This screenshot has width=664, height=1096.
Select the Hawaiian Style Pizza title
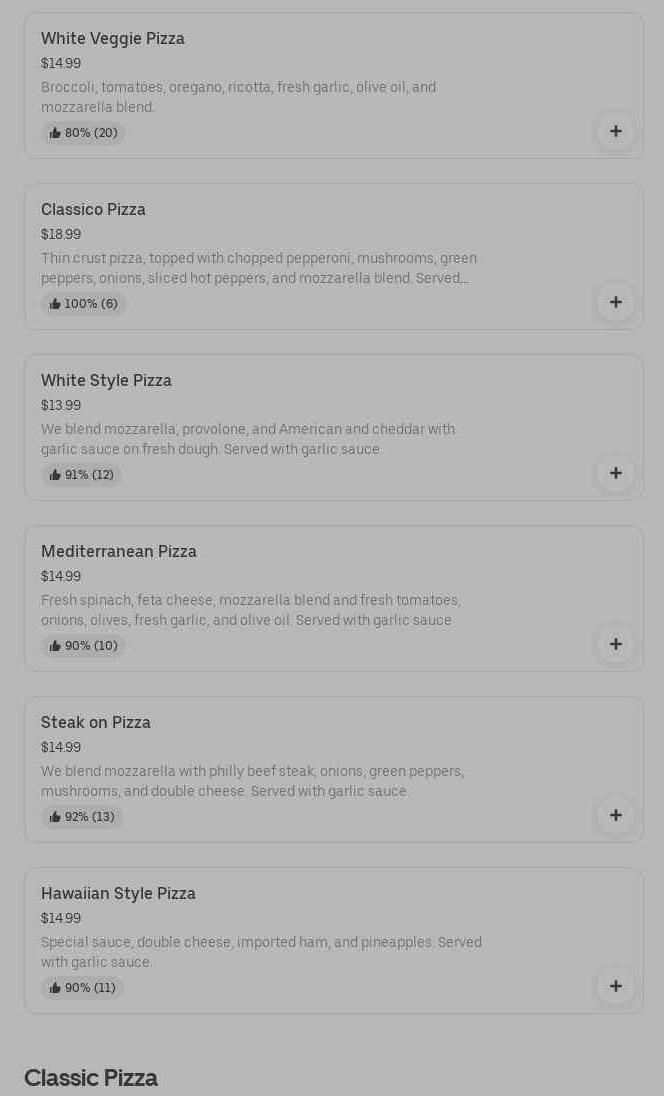(118, 894)
